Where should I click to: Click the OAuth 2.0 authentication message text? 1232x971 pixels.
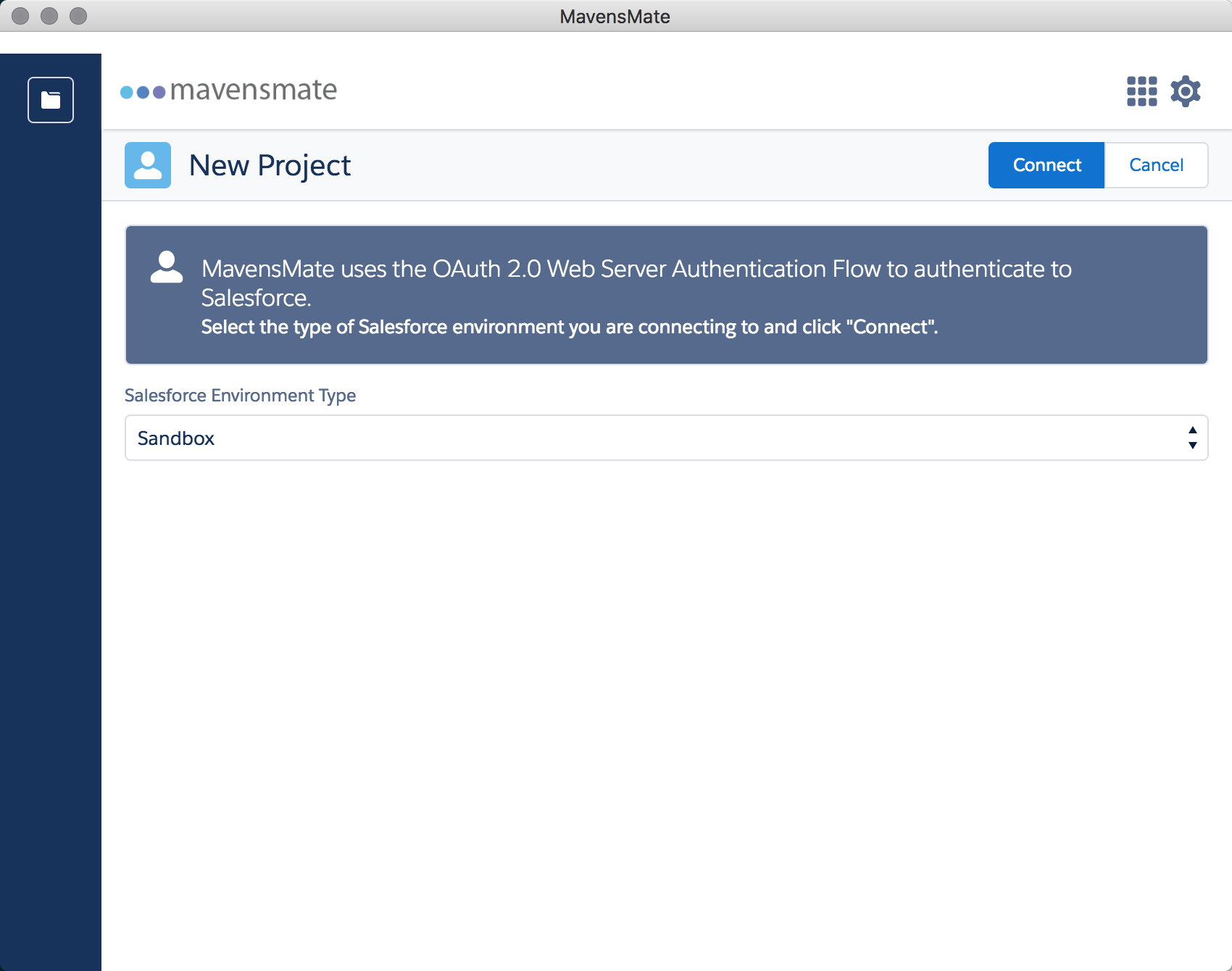tap(636, 283)
